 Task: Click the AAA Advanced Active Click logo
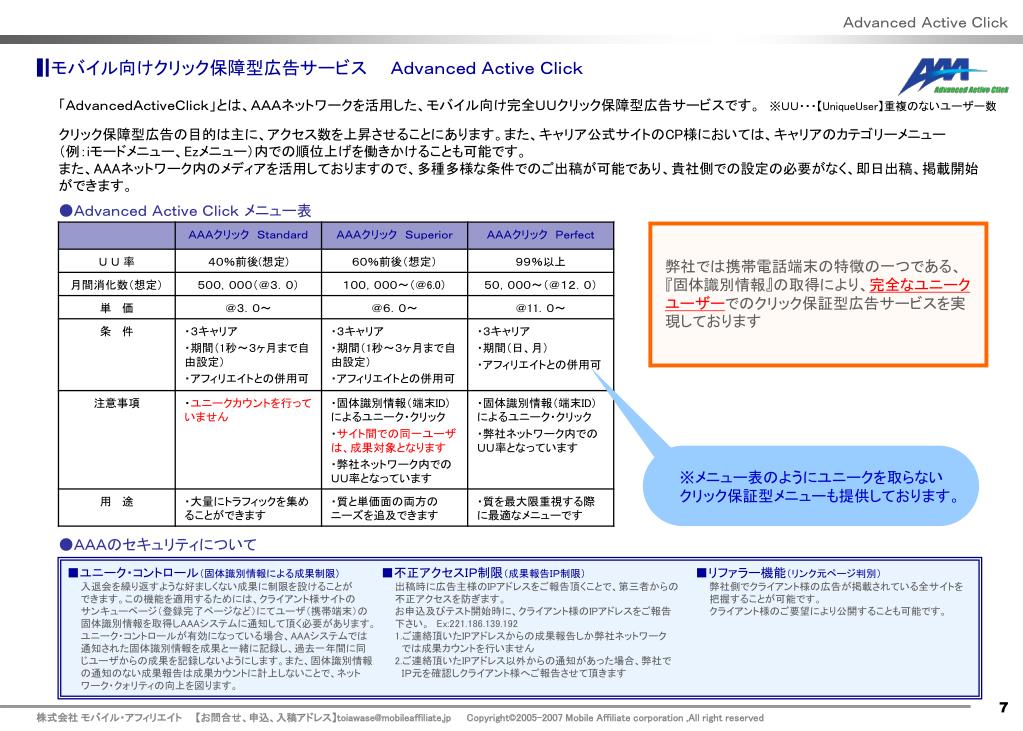click(953, 76)
